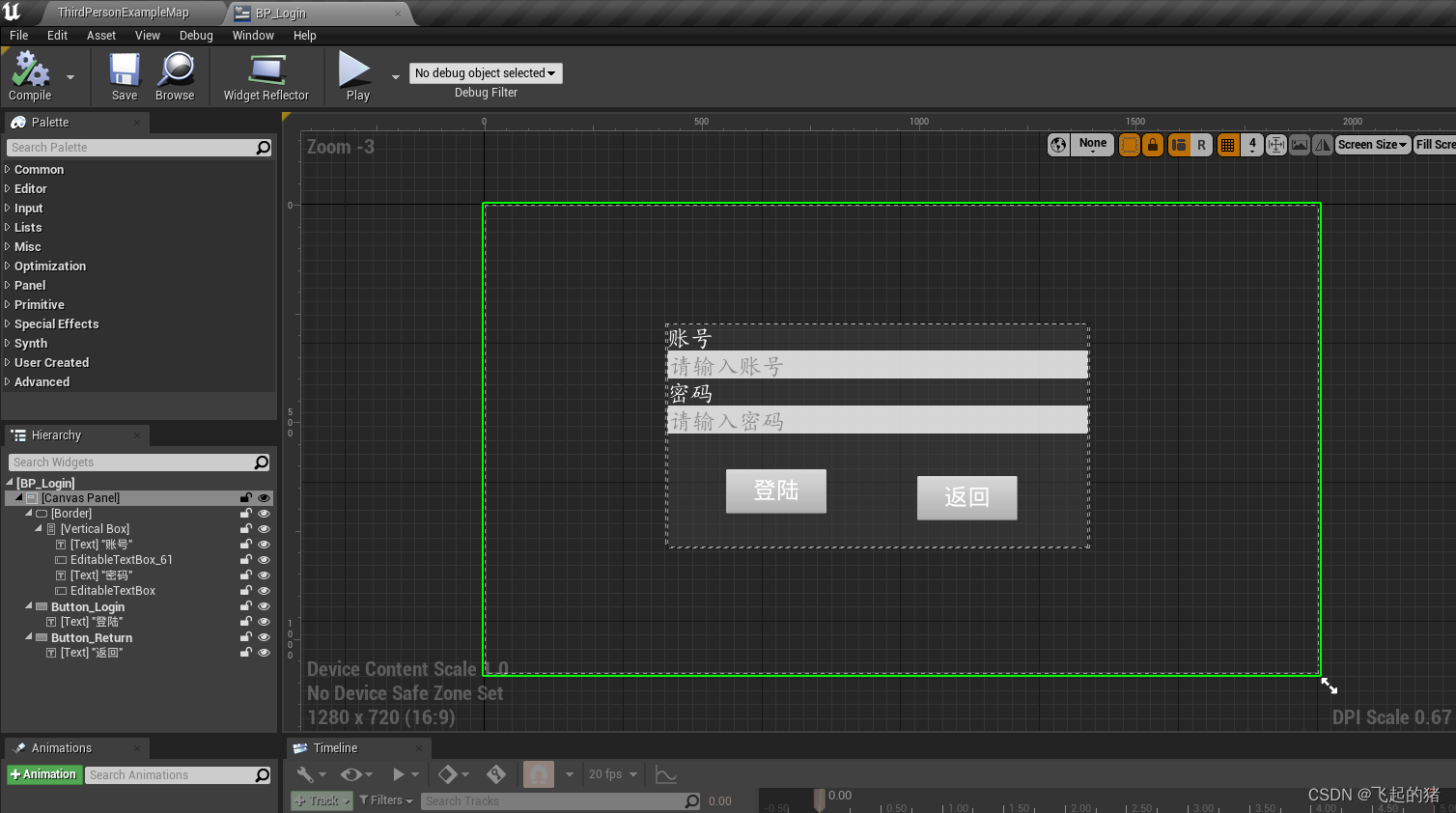Add a keyframe with the diamond key icon

449,774
